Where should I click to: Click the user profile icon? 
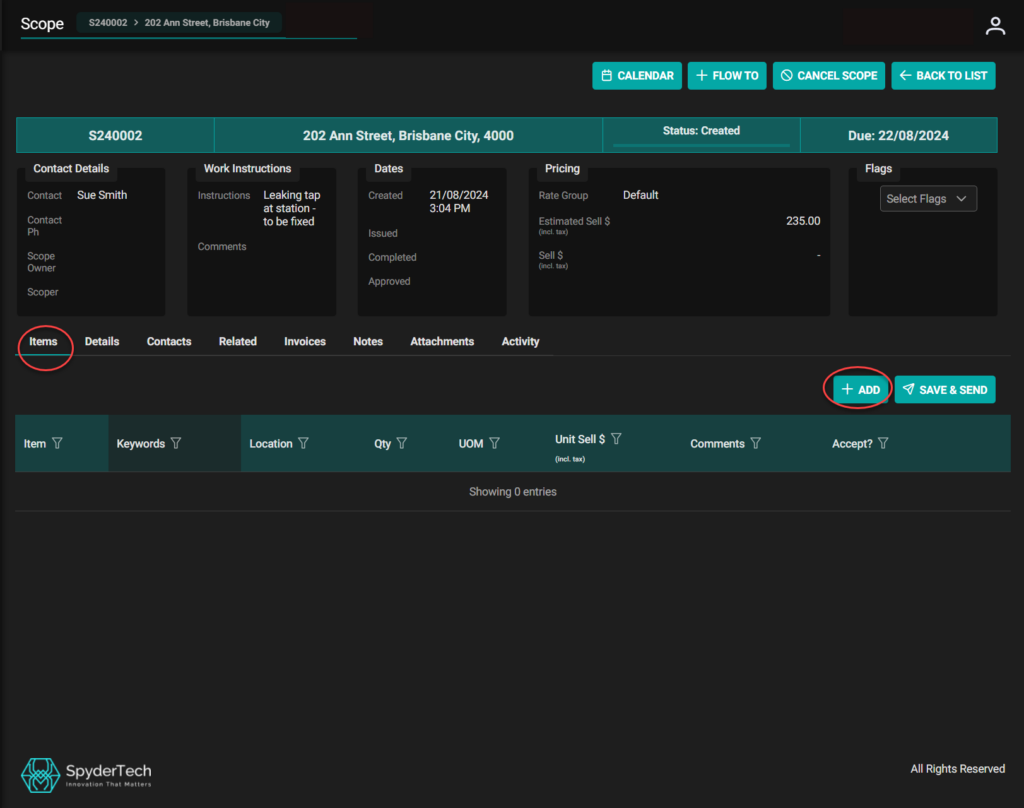pos(995,26)
